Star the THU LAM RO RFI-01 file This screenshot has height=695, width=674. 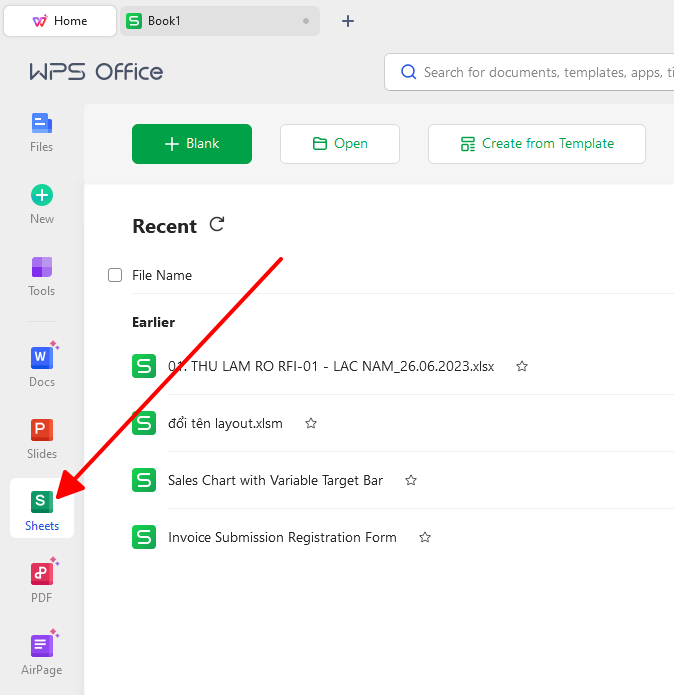tap(522, 367)
